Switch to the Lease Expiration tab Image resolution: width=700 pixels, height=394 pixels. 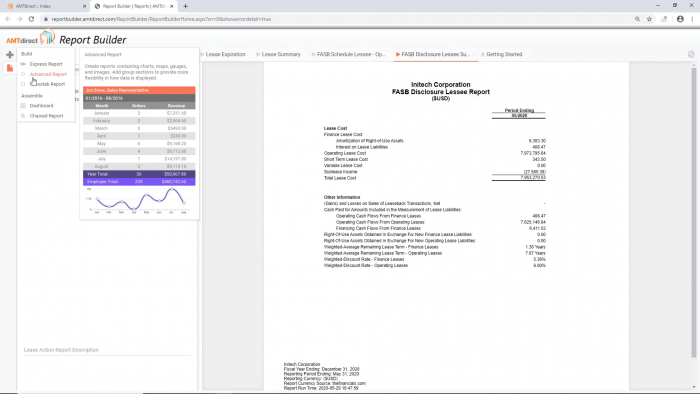click(x=225, y=54)
